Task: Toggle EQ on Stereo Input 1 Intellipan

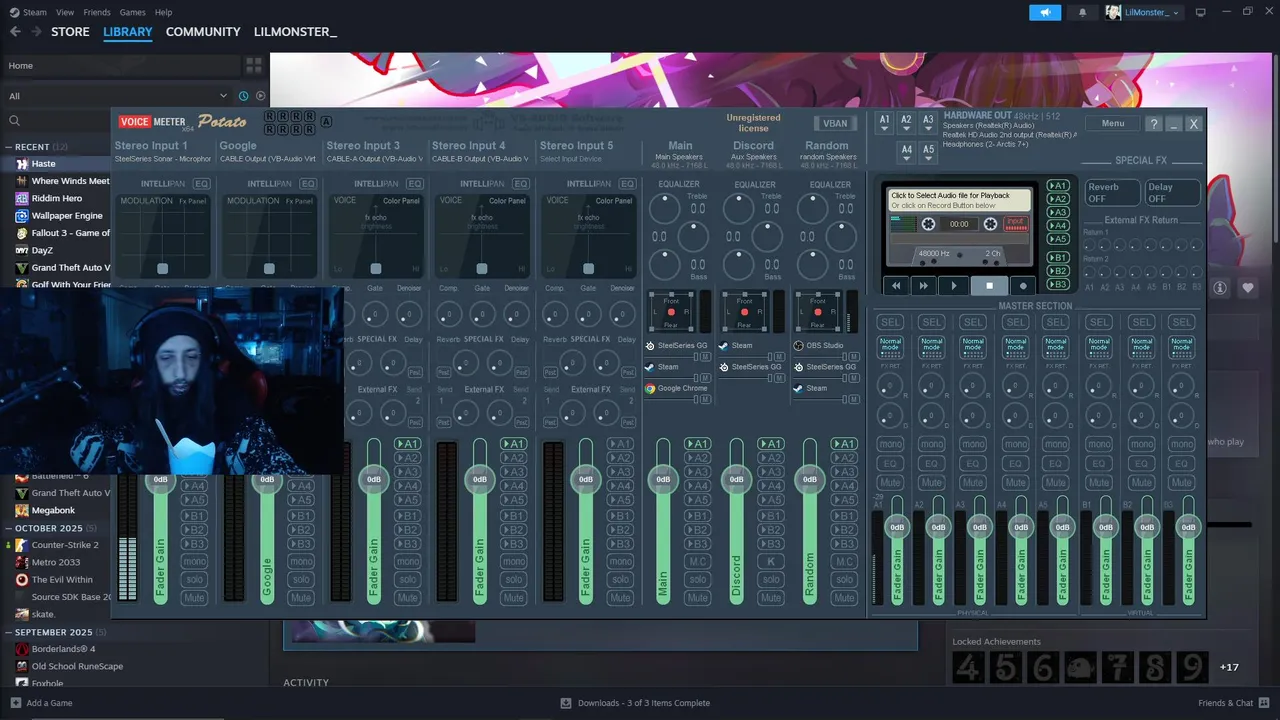Action: 202,184
